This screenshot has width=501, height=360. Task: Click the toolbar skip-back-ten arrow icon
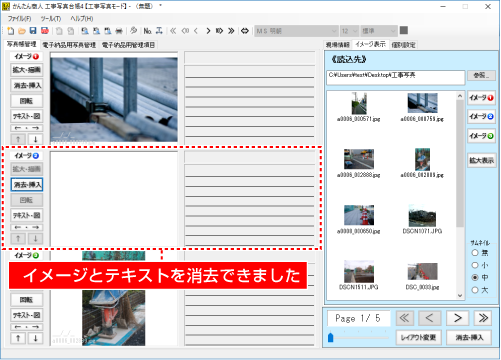[x=185, y=31]
